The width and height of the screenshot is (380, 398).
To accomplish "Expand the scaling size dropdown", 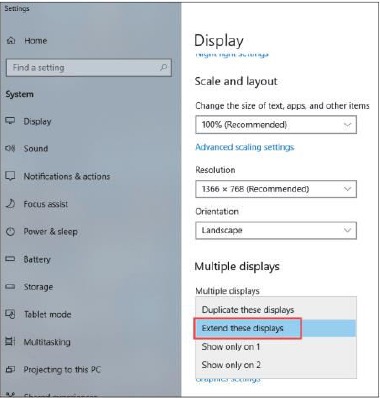I will [x=276, y=125].
